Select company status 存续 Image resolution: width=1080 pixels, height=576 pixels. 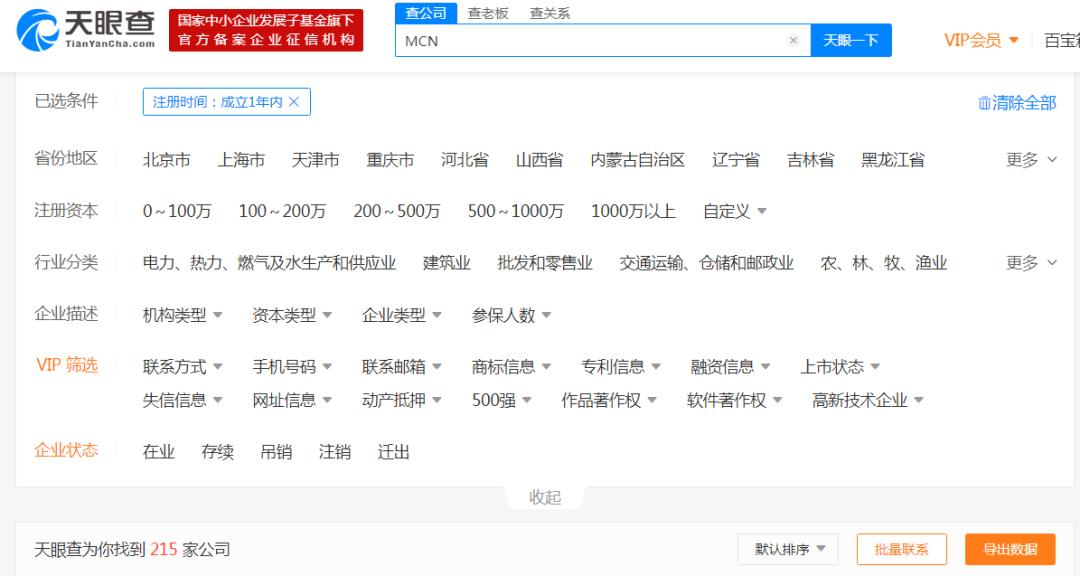pos(218,452)
